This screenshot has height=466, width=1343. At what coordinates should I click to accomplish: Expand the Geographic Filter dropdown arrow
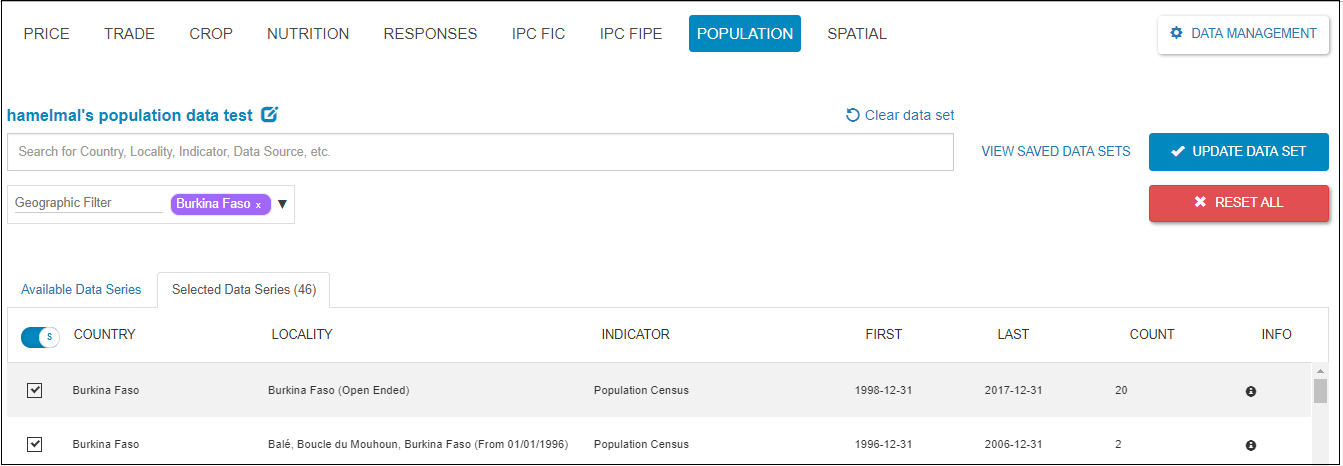tap(282, 204)
